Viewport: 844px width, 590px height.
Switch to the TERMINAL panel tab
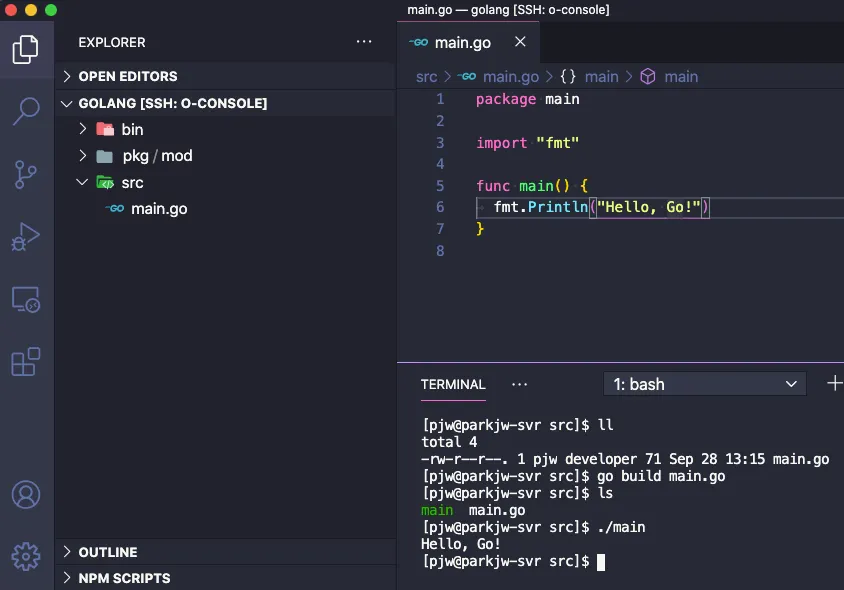tap(453, 384)
